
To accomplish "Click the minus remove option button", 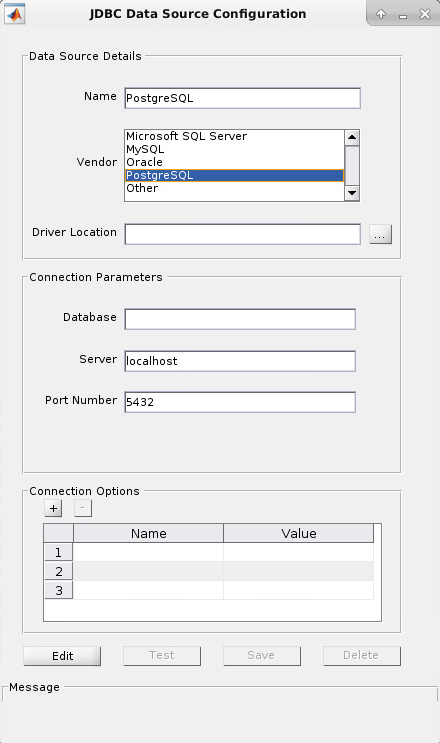I will click(83, 508).
